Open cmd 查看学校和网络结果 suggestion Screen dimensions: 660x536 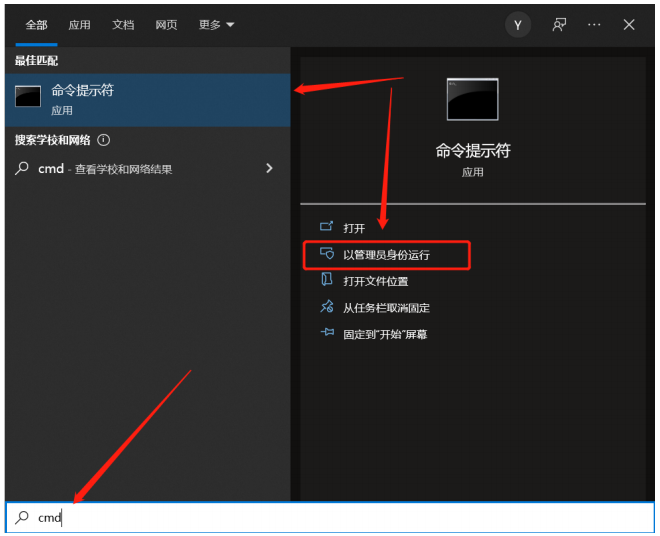pos(148,169)
